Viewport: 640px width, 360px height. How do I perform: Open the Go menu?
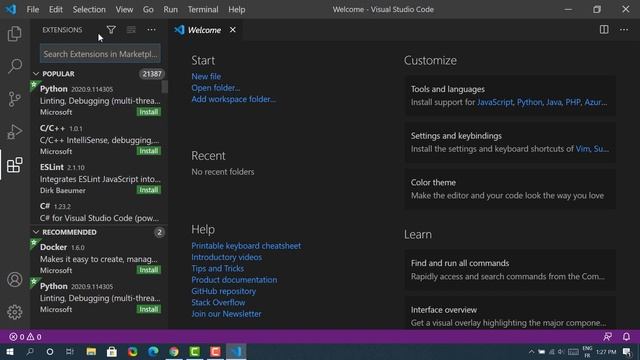(x=148, y=9)
